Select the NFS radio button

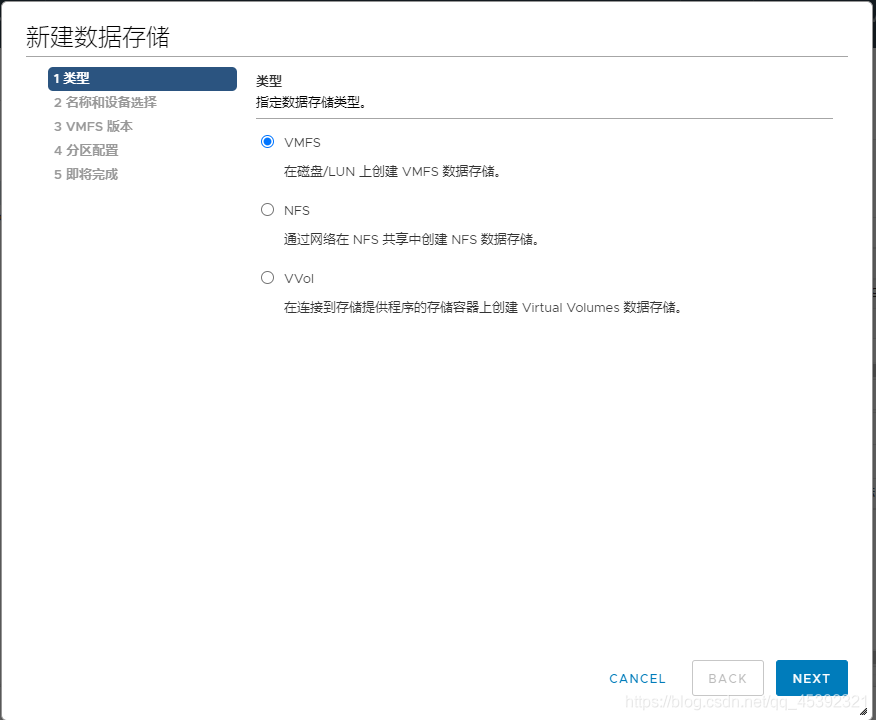268,209
